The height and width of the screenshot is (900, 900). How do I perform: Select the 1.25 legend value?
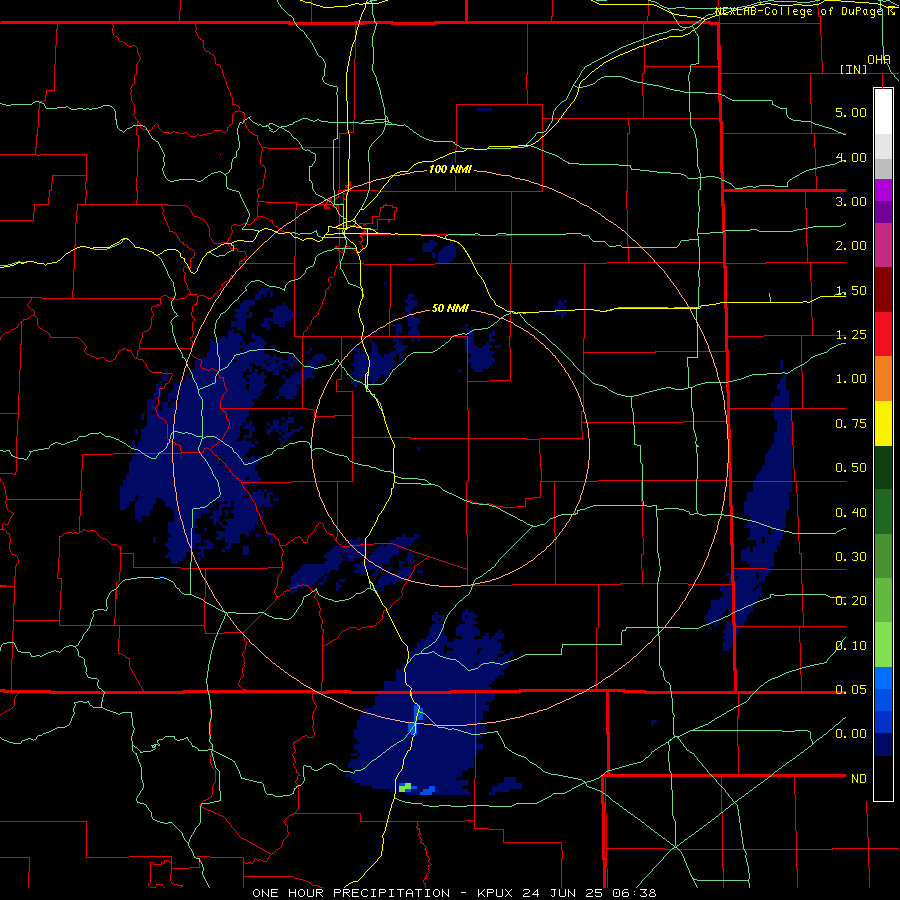[x=851, y=335]
